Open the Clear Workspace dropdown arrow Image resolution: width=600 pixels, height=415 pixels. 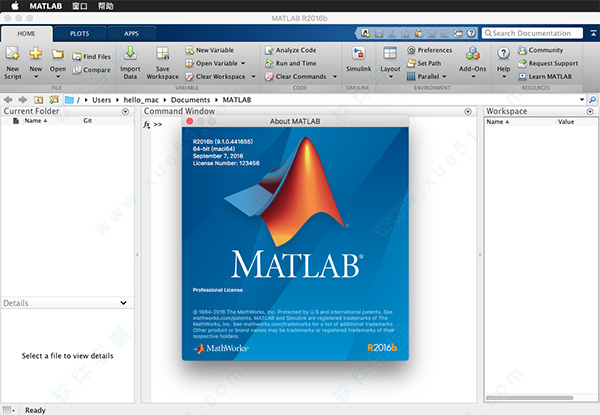pos(253,77)
